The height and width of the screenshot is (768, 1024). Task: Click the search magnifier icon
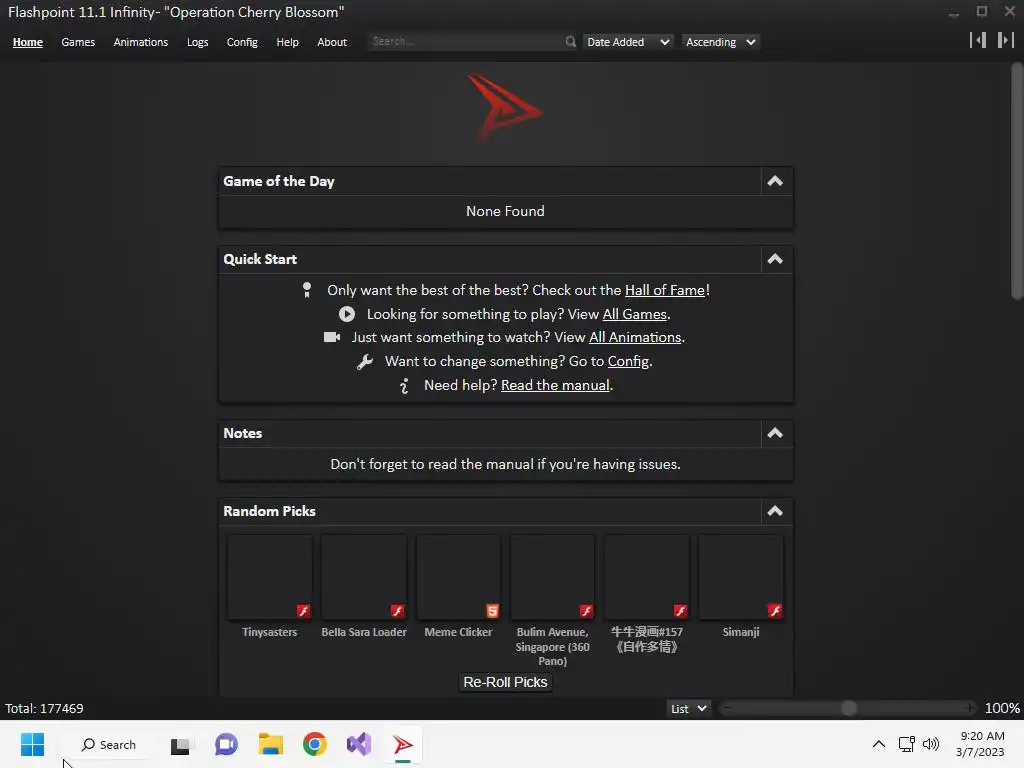[x=570, y=42]
